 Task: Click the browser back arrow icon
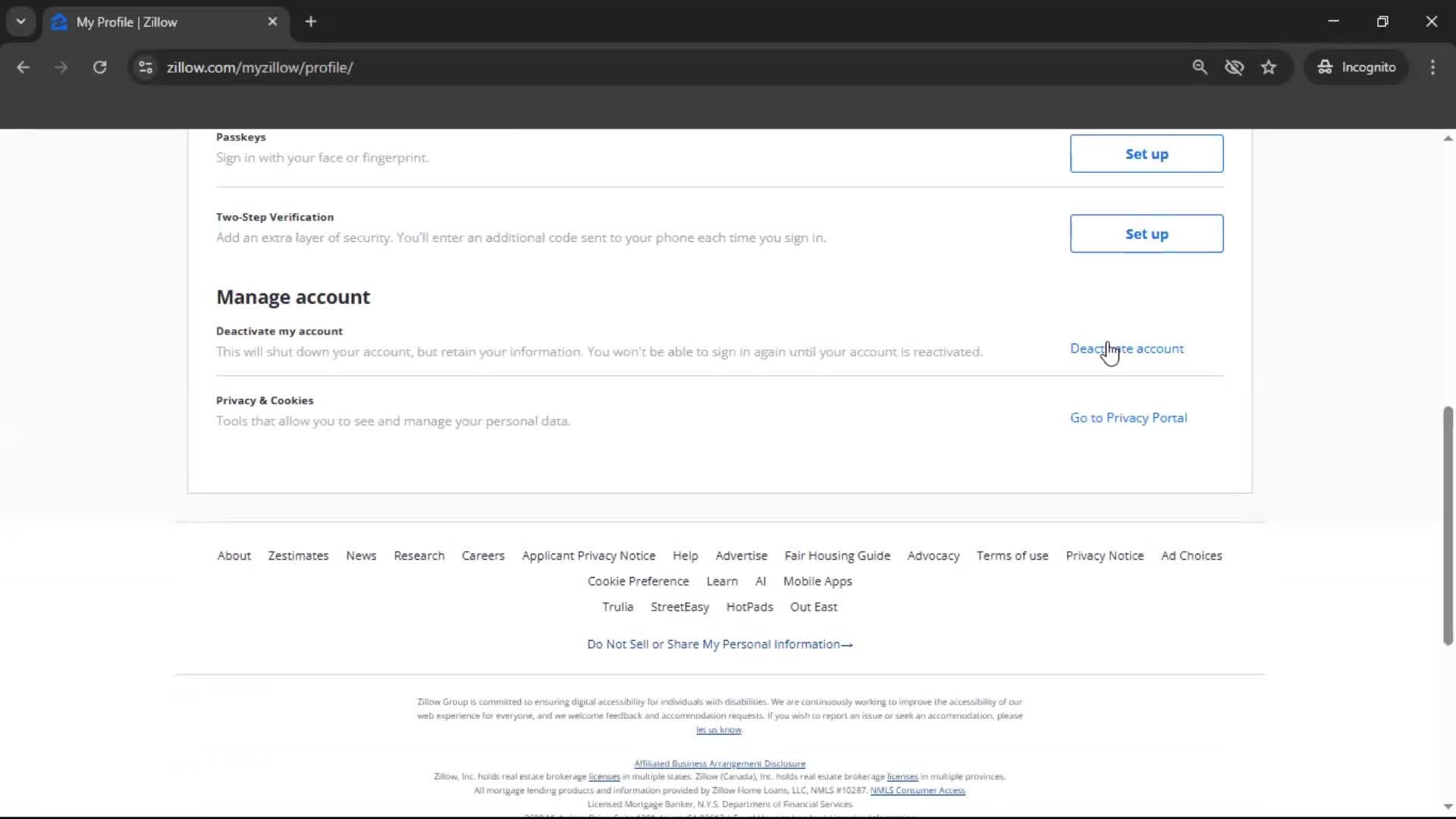(x=24, y=67)
